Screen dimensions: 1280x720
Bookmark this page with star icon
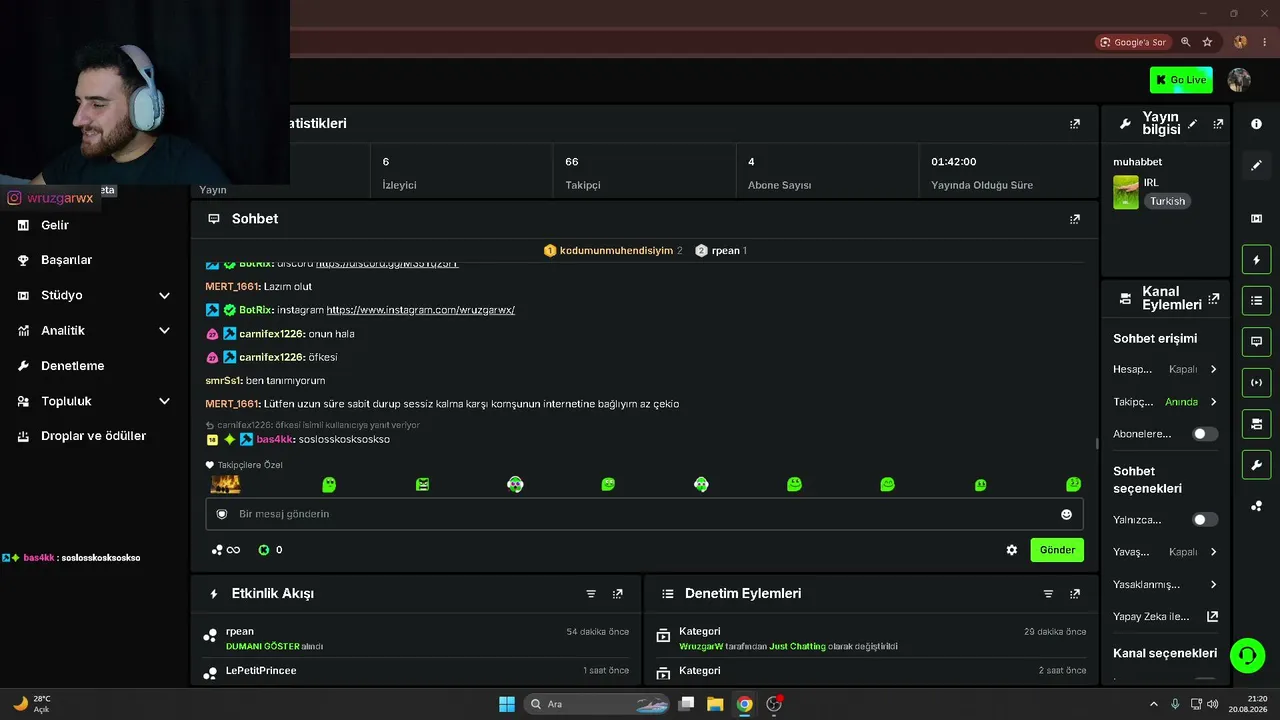(x=1207, y=42)
